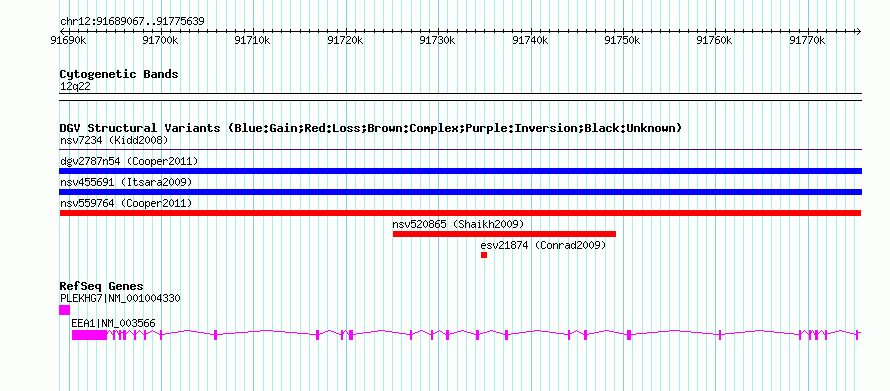Click the red nsv520865 loss bar

[x=504, y=234]
